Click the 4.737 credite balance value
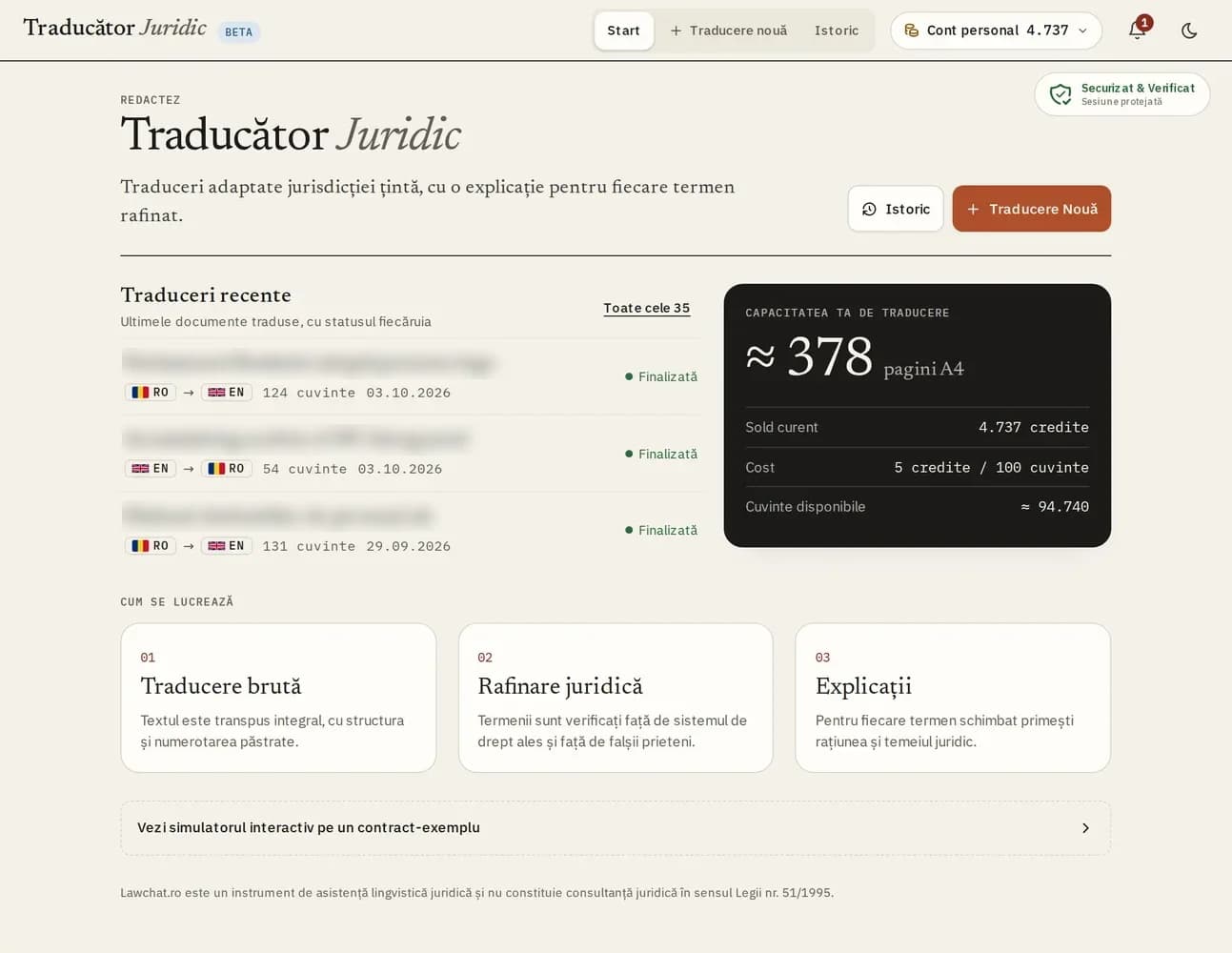Screen dimensions: 1232x953 (1033, 427)
